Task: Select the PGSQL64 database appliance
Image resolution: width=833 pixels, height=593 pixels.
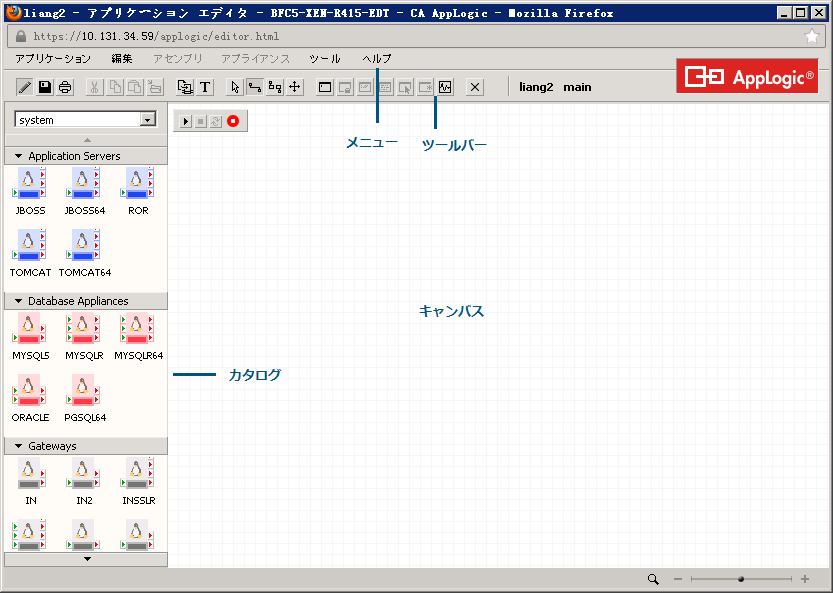Action: (x=83, y=390)
